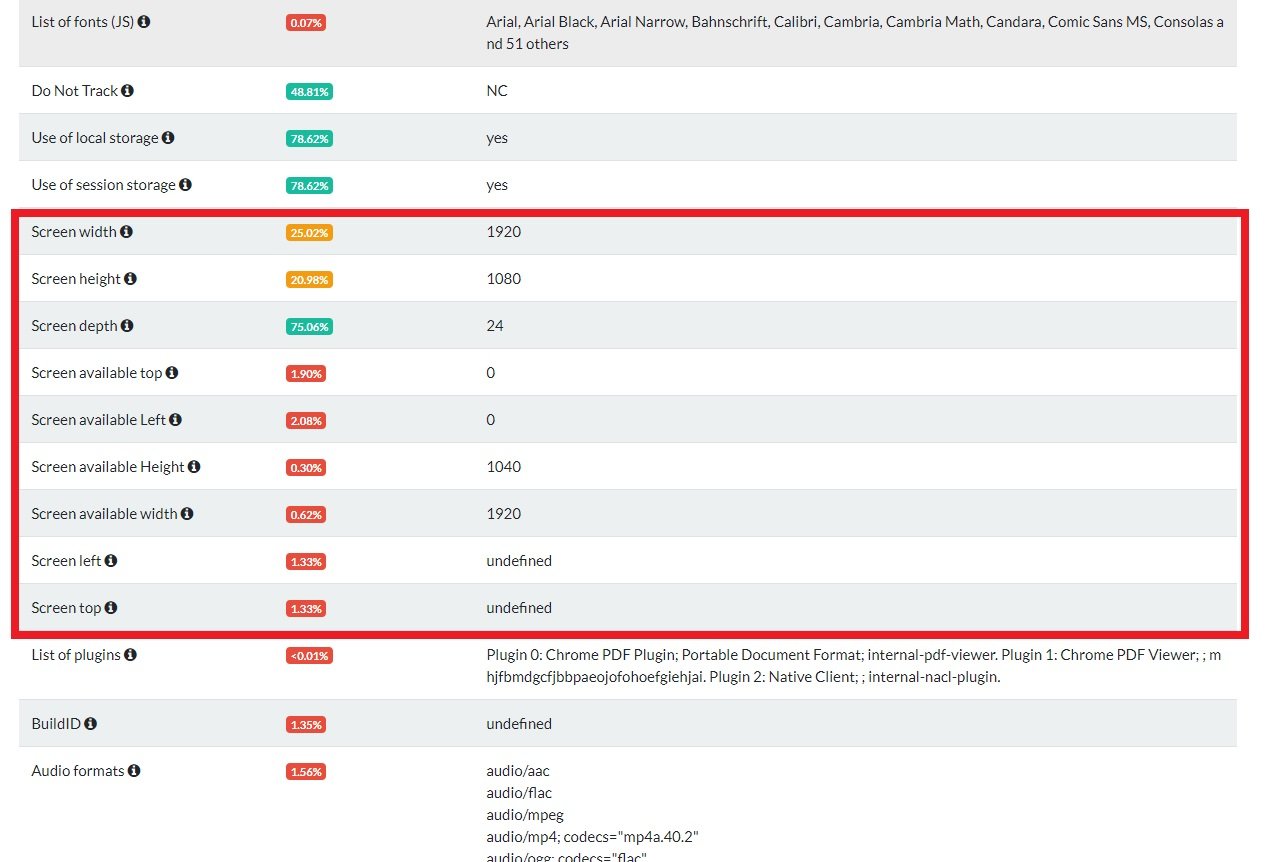This screenshot has height=862, width=1285.
Task: Select the 2.08% Screen available Left badge
Action: click(306, 421)
